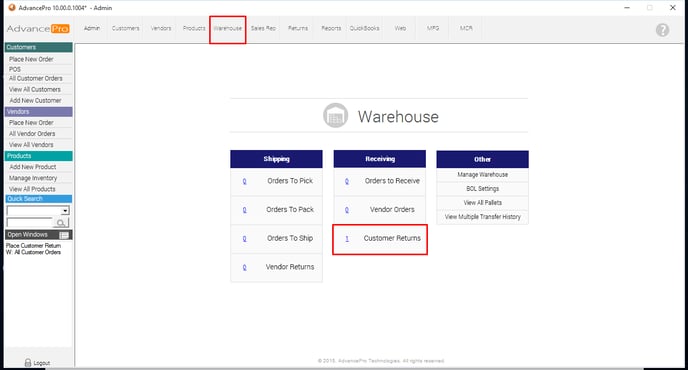The width and height of the screenshot is (688, 370).
Task: Click the Open Windows list icon
Action: (64, 235)
